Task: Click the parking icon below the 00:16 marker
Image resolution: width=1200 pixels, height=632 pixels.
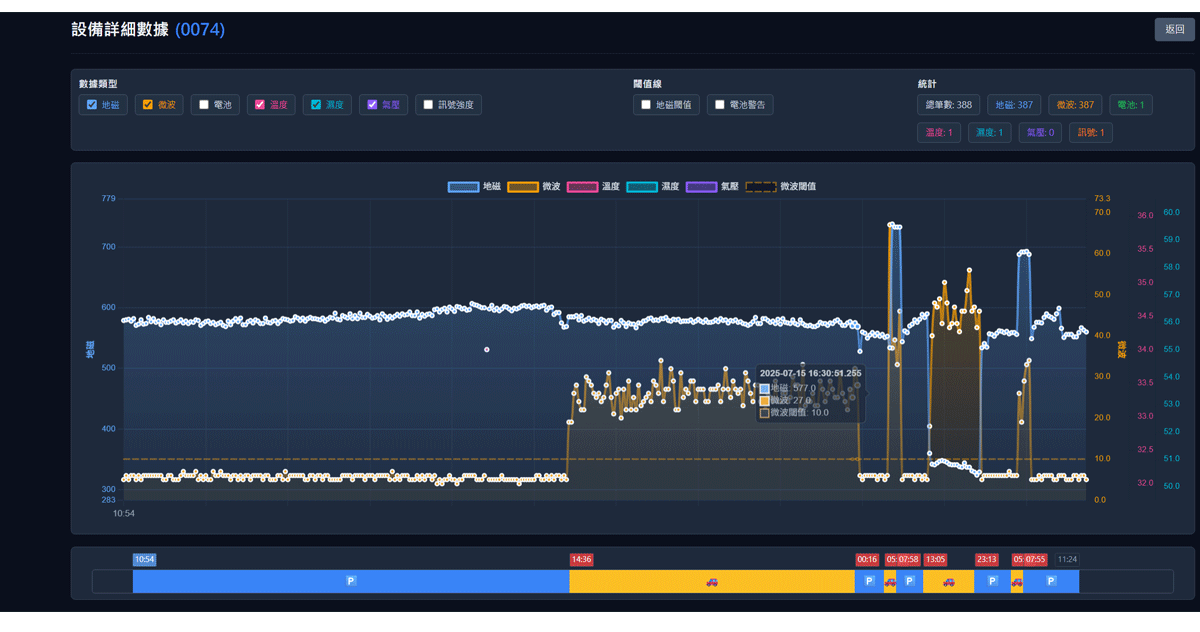Action: coord(869,581)
